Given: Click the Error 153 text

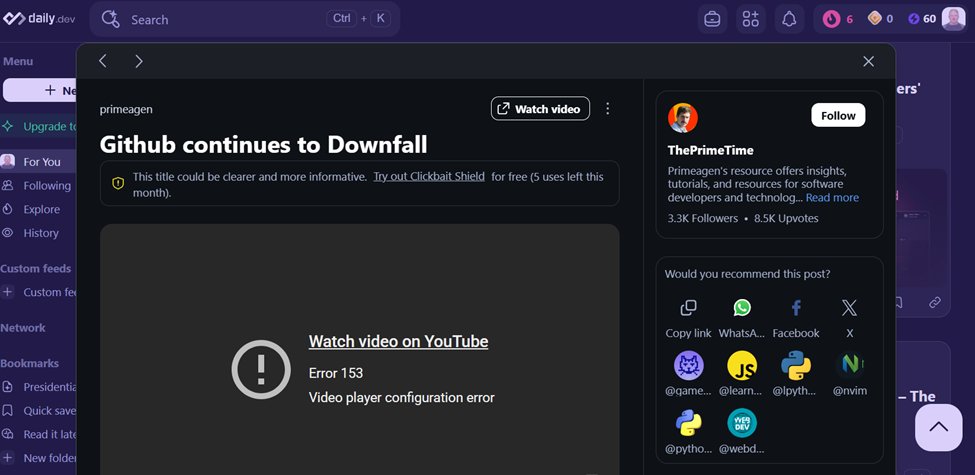Looking at the screenshot, I should (336, 373).
